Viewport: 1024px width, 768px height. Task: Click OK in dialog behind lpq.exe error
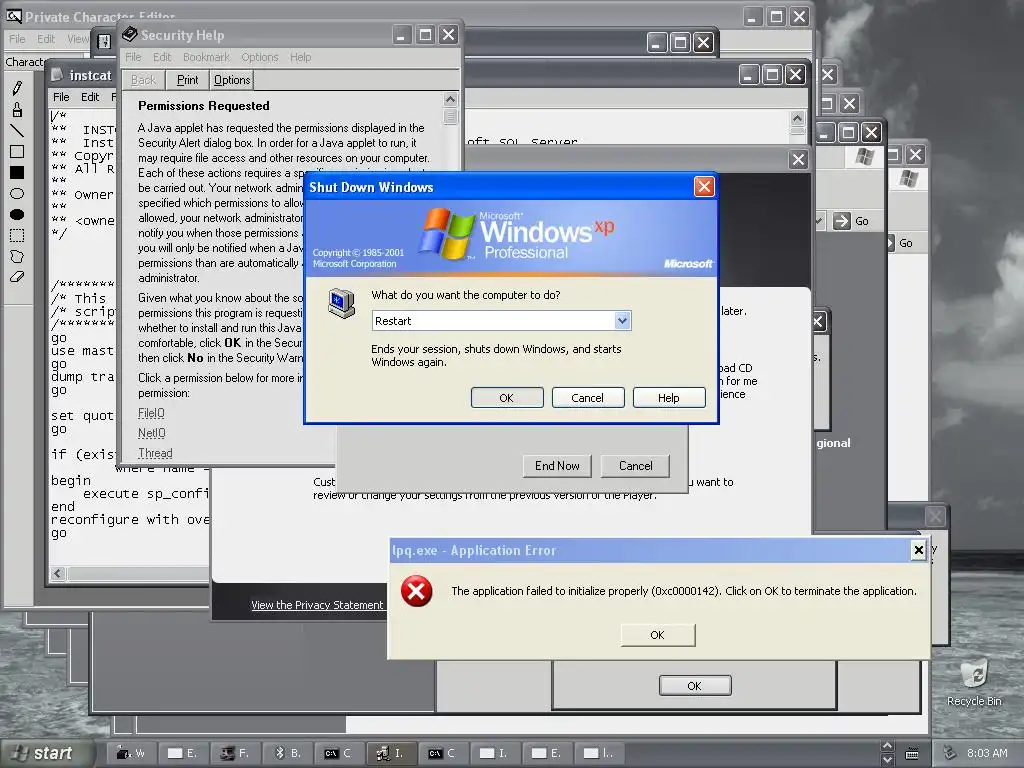click(x=695, y=686)
